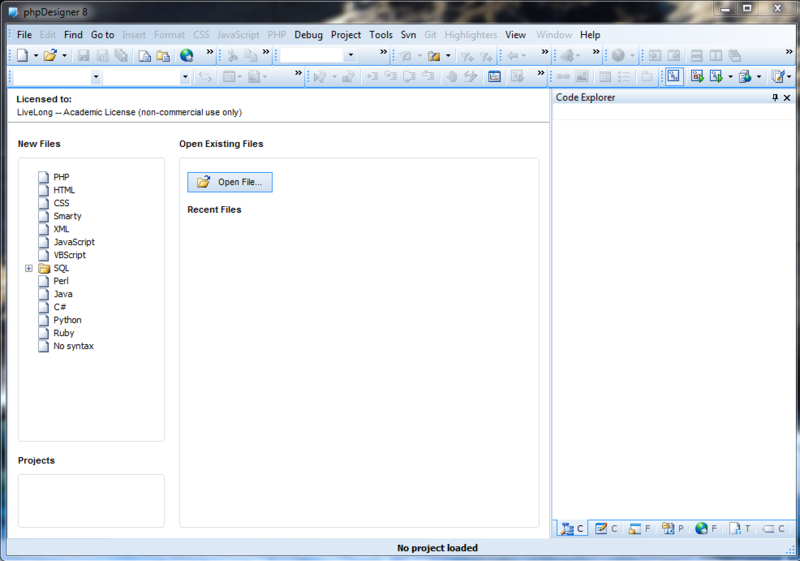800x561 pixels.
Task: Open the second combo dropdown on second toolbar
Action: coord(185,77)
